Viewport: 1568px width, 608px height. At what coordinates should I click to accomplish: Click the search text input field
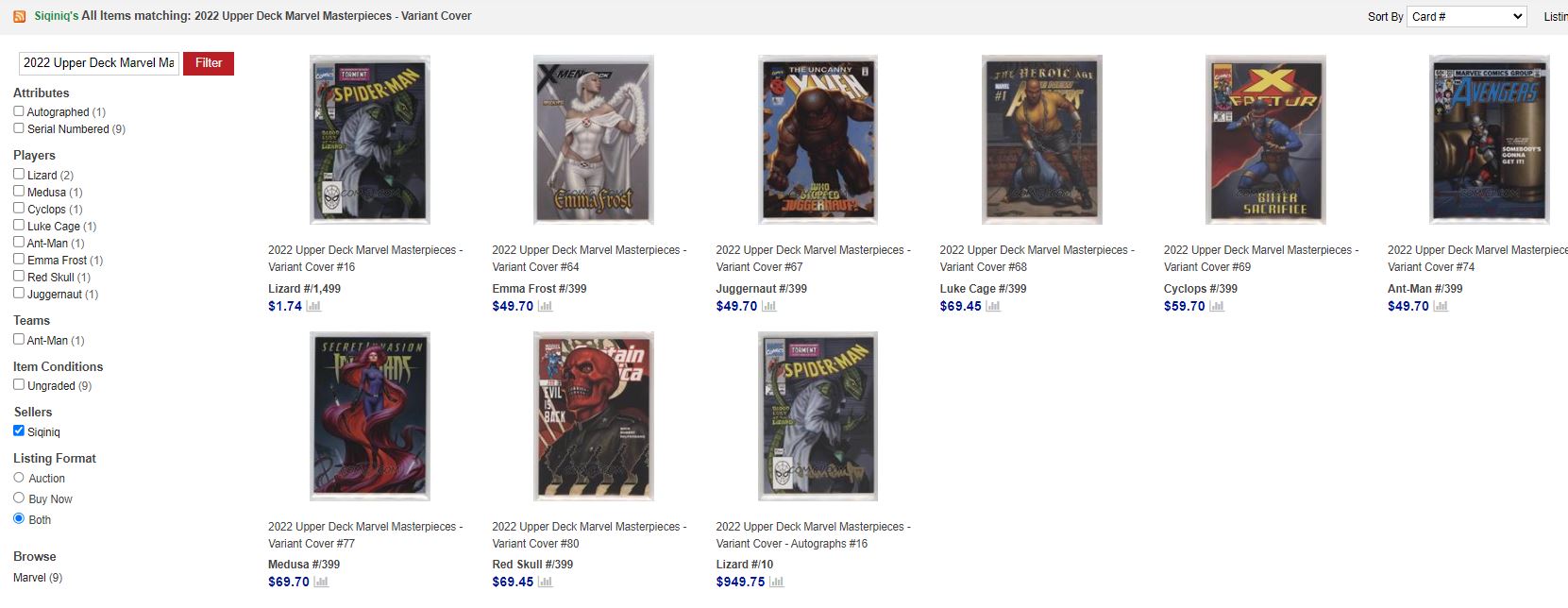[x=99, y=63]
